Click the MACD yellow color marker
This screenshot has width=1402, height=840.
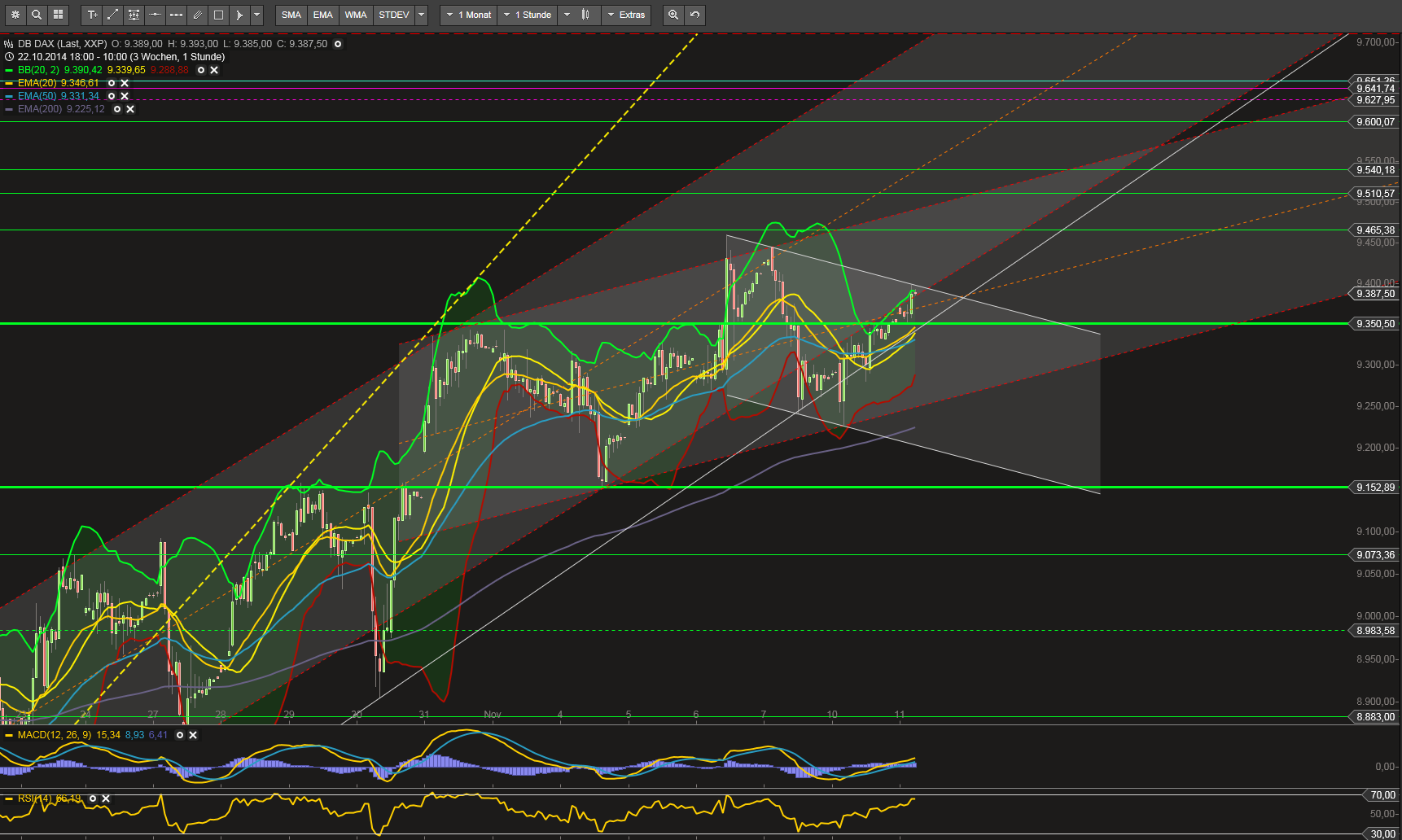[x=9, y=735]
